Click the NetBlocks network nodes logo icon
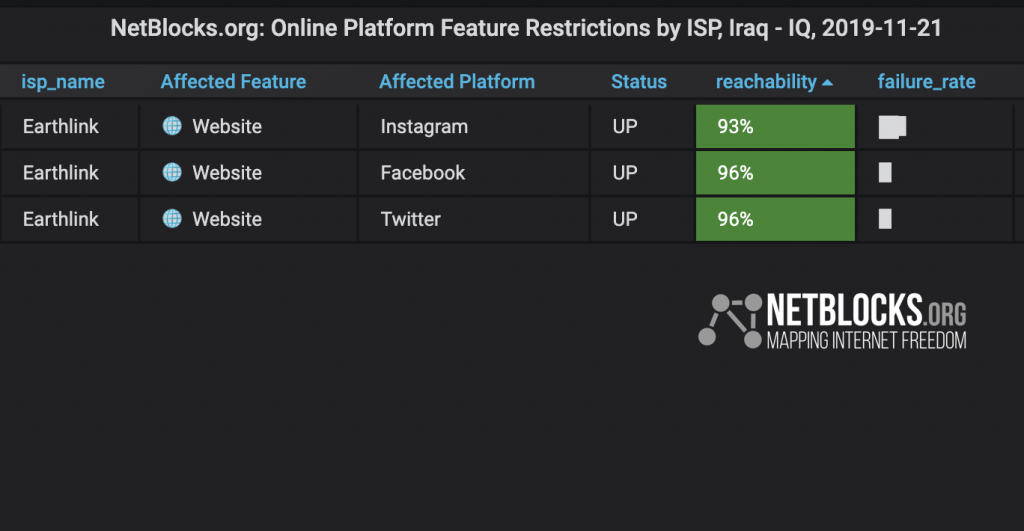The height and width of the screenshot is (531, 1024). [729, 320]
